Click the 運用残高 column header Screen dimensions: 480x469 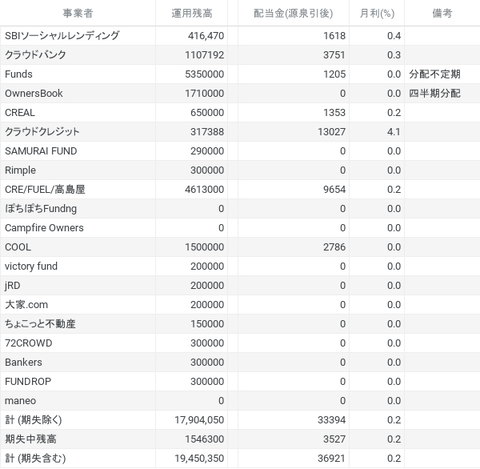click(192, 13)
